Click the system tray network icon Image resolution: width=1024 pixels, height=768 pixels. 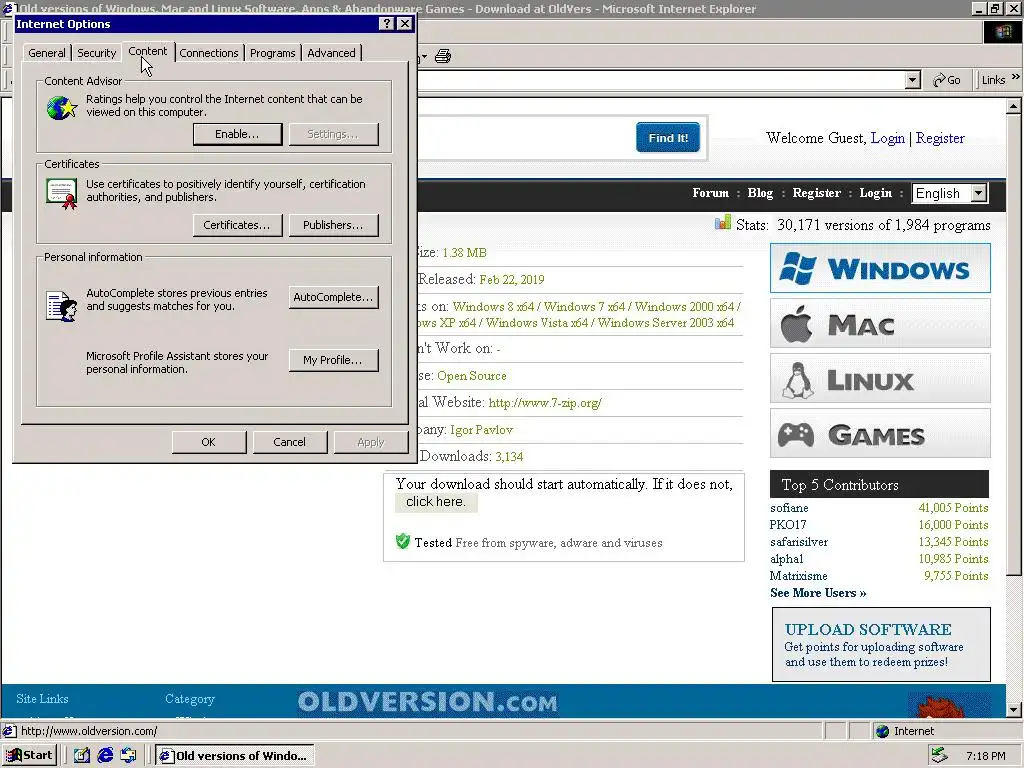pyautogui.click(x=939, y=755)
